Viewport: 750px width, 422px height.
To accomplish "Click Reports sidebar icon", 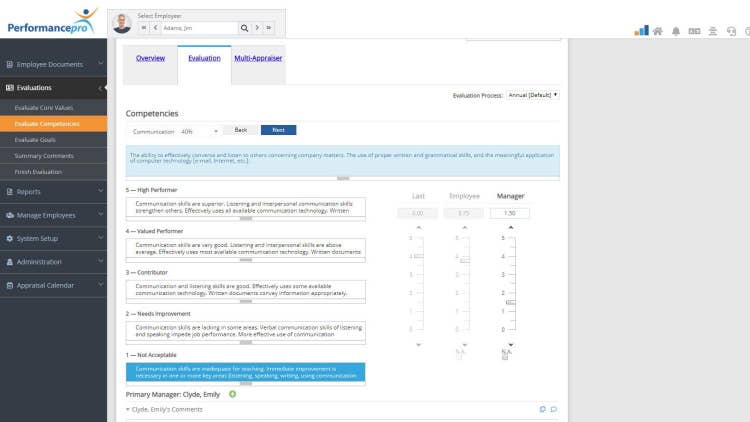I will point(10,191).
